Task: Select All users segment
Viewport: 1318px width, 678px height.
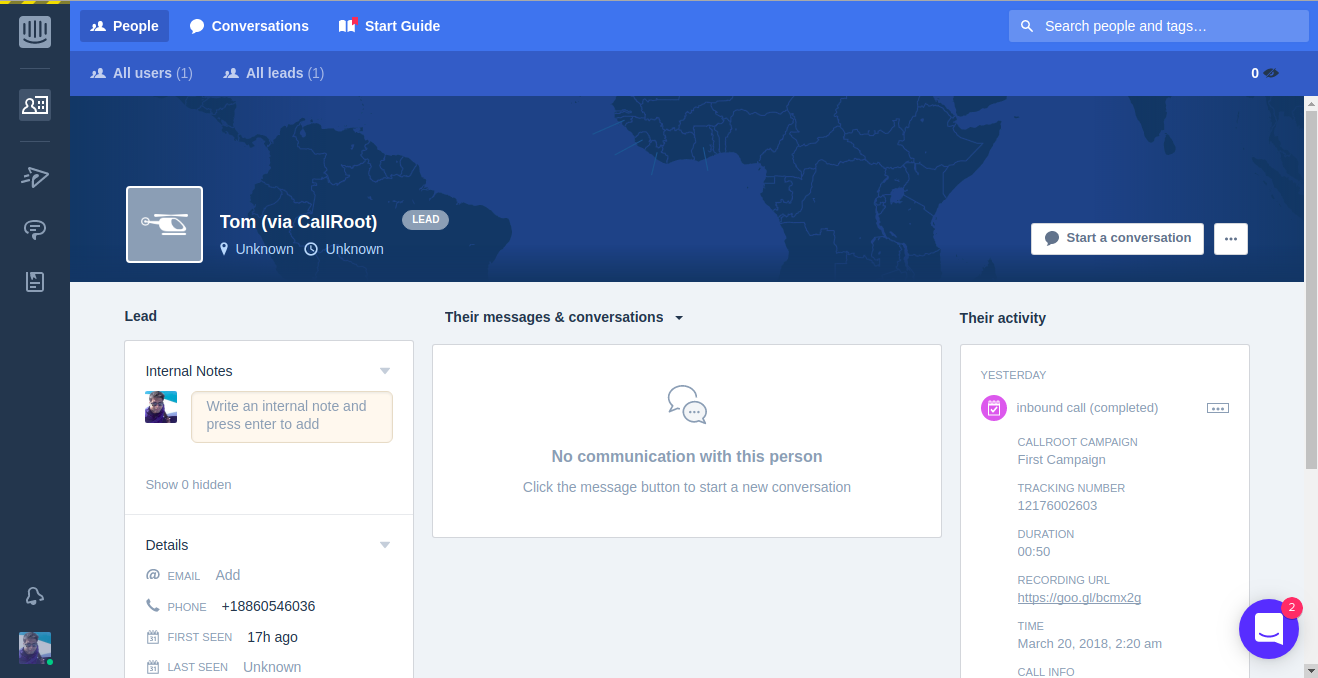Action: [x=141, y=73]
